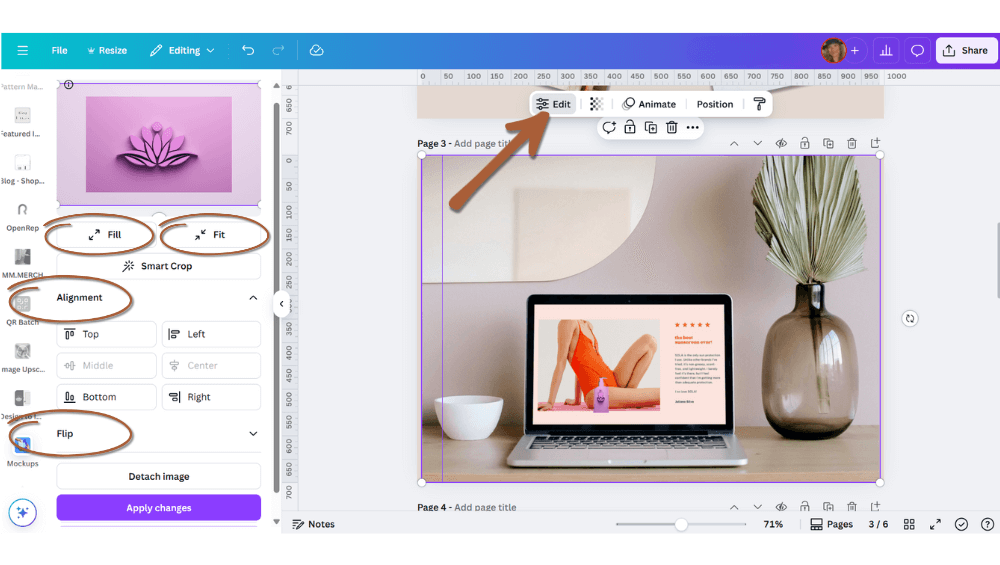Align image to Bottom
Screen dimensions: 1000x565
click(107, 397)
